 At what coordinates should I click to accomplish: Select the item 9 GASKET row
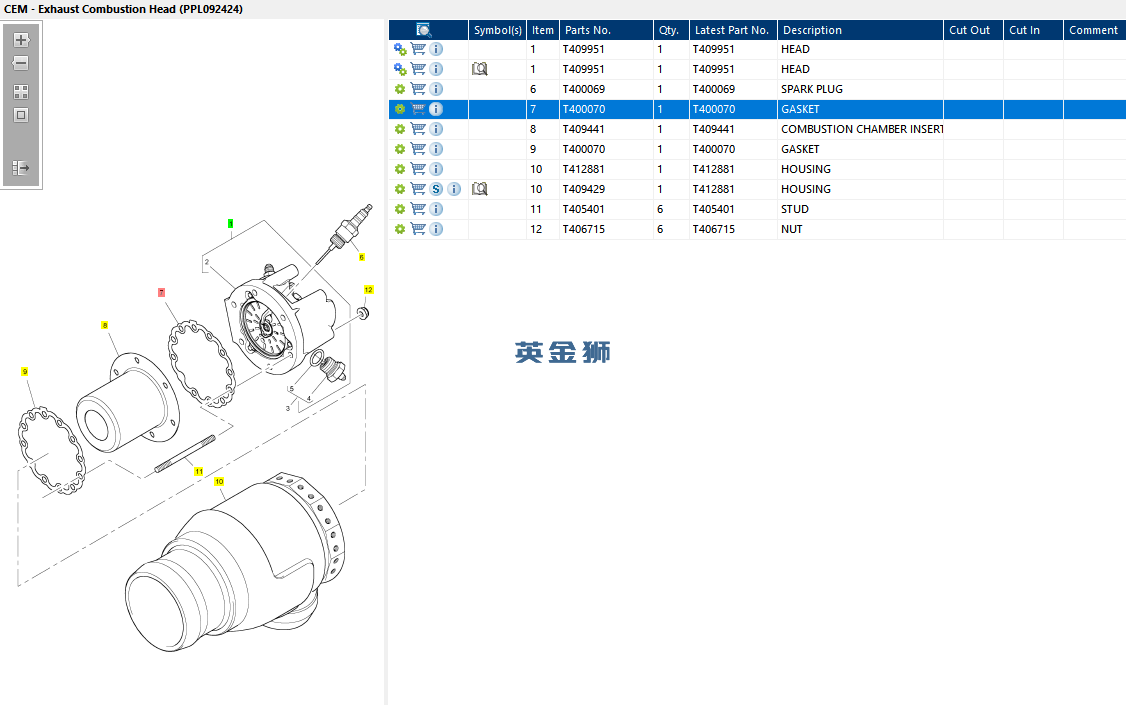tap(757, 149)
